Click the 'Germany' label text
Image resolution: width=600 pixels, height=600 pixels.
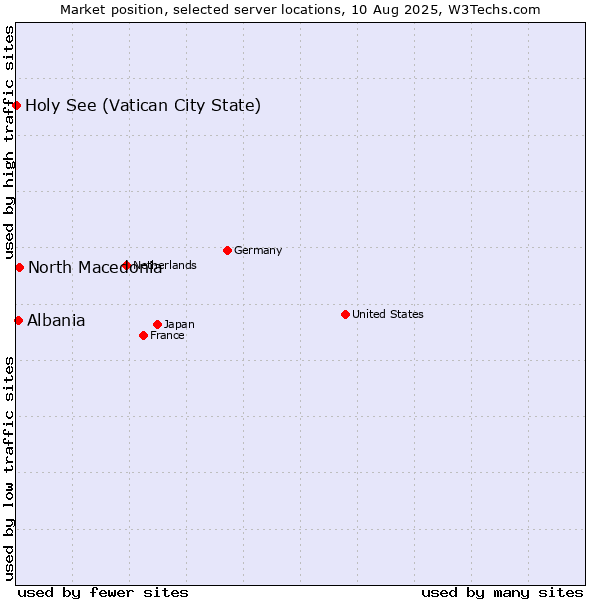(258, 251)
